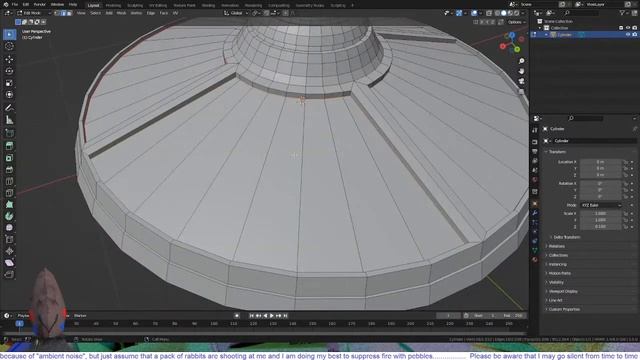Viewport: 640px width, 360px height.
Task: Select the Scale tool
Action: (9, 83)
